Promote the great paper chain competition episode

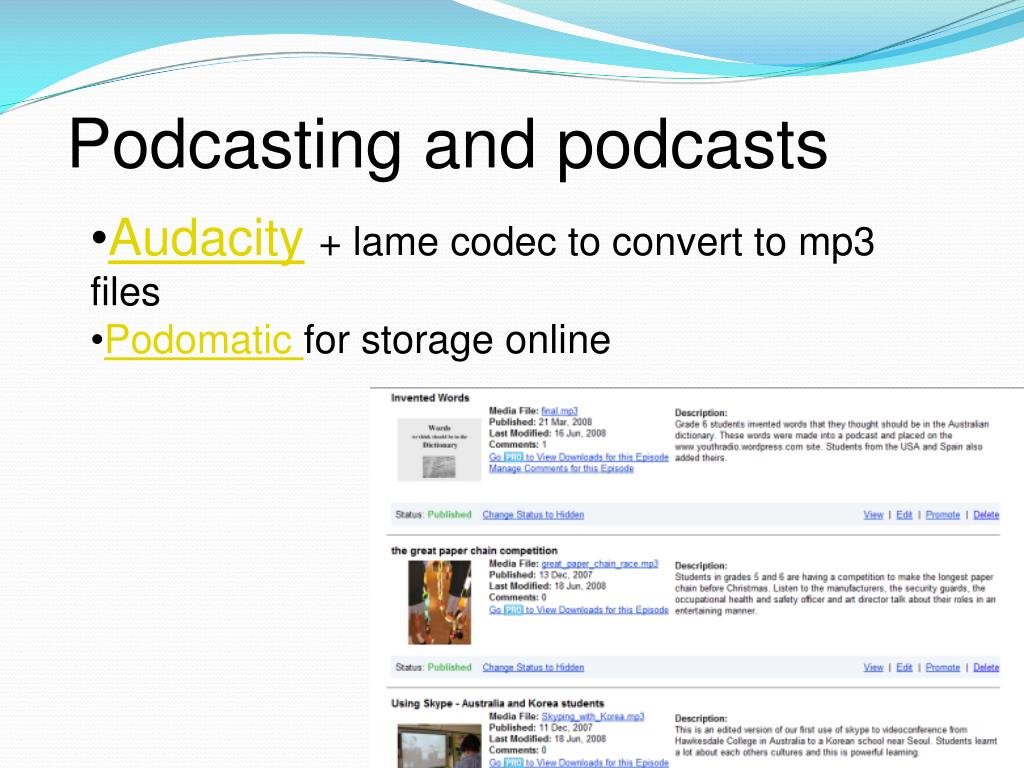coord(942,667)
